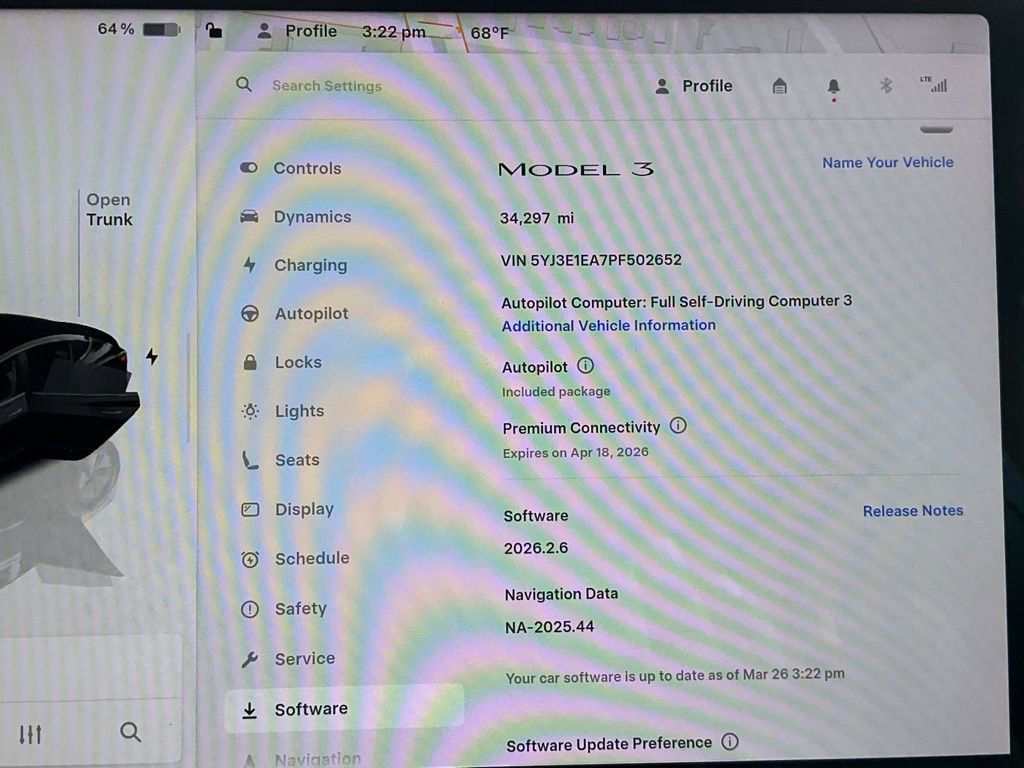Open the Lights menu
The height and width of the screenshot is (768, 1024).
click(283, 411)
